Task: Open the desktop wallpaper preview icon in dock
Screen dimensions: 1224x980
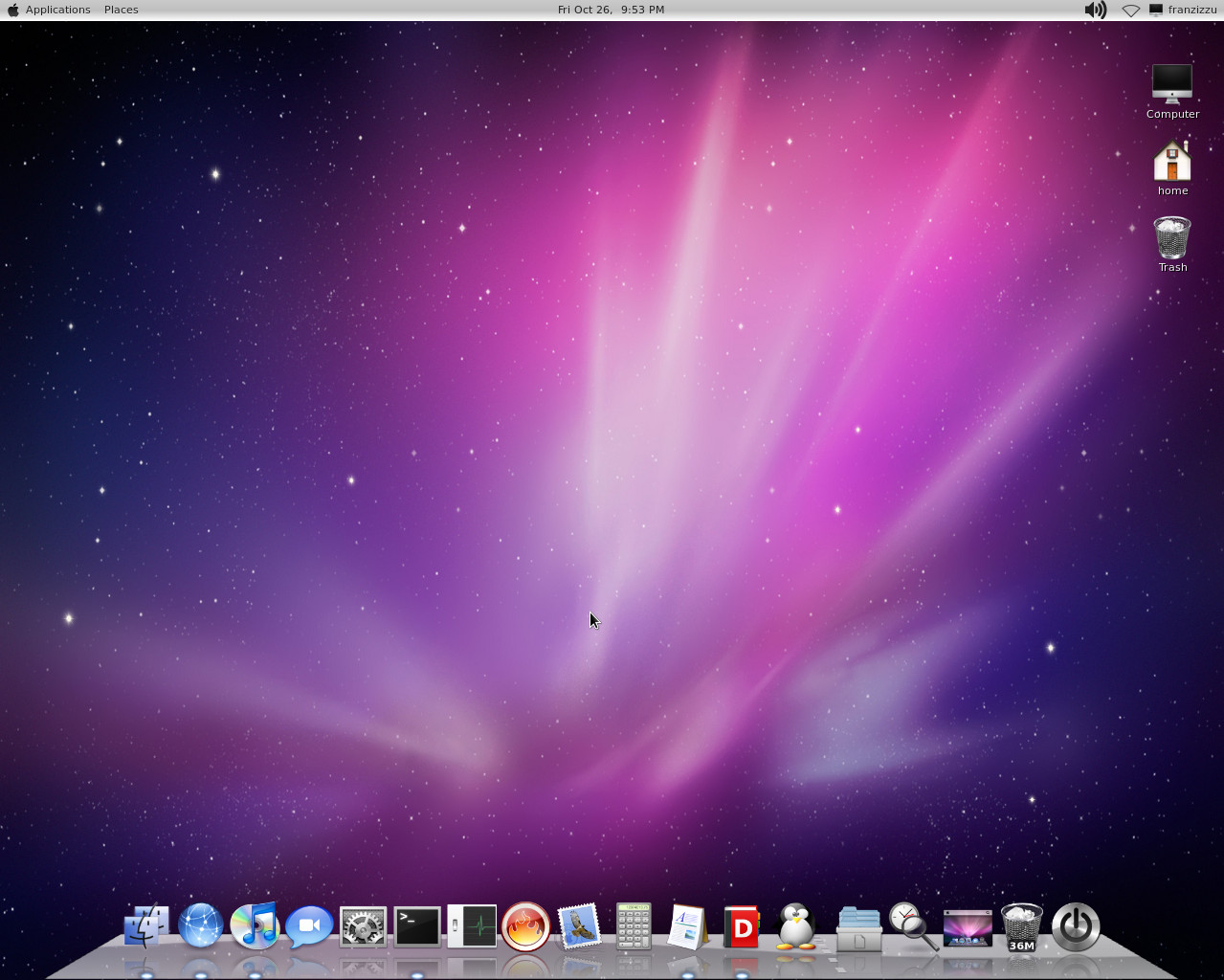Action: (968, 927)
